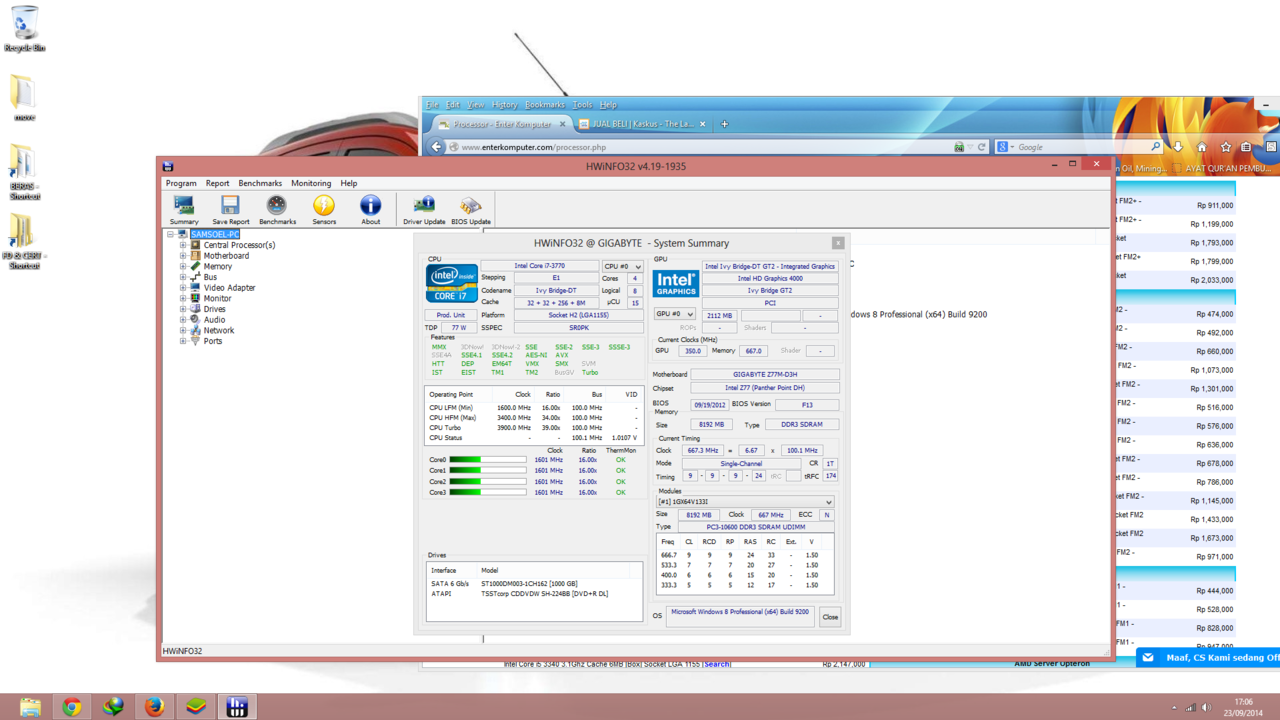1280x720 pixels.
Task: Switch to Processor - Enter Komputer tab
Action: click(x=502, y=124)
